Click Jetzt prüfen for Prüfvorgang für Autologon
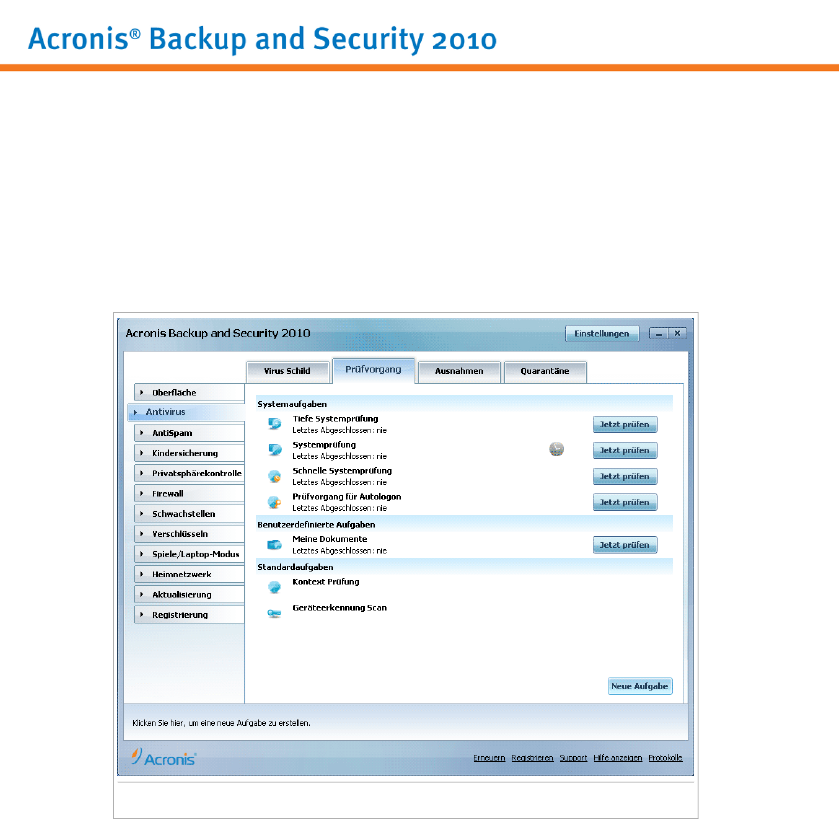 coord(625,502)
